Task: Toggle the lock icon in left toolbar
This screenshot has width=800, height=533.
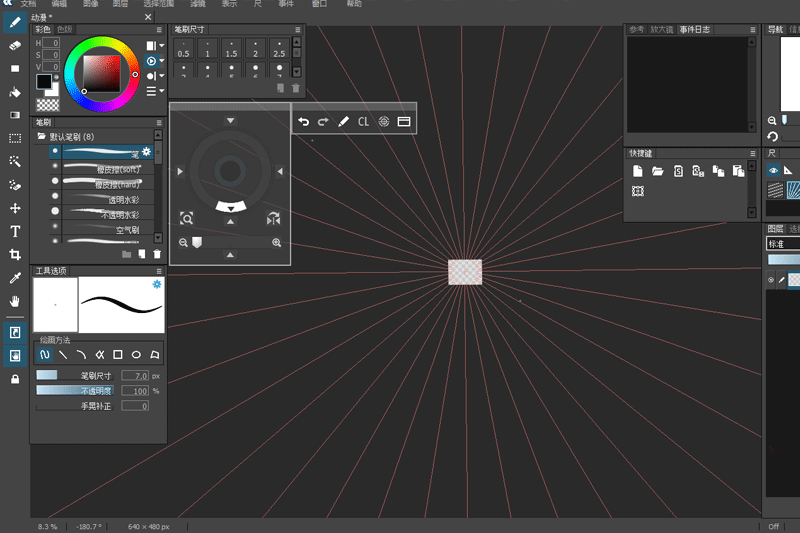Action: point(15,379)
